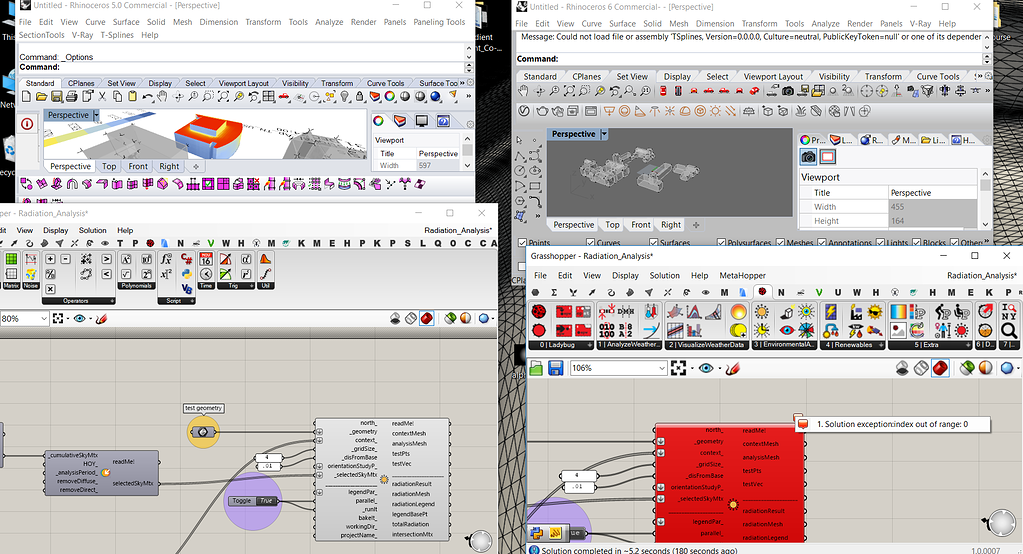Toggle the Meshes filter checkbox

point(780,243)
